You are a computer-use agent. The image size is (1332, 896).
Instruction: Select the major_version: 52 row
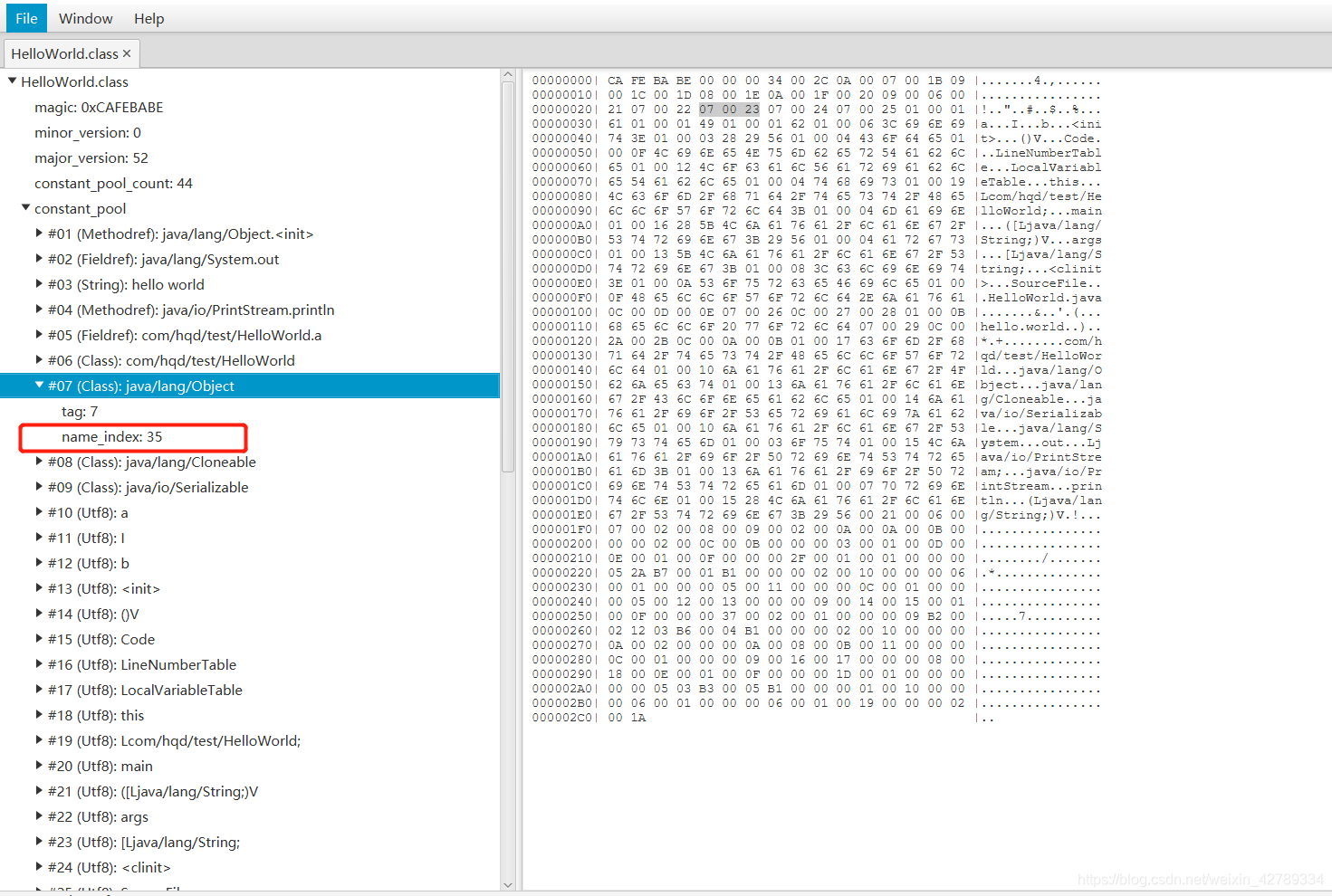click(250, 157)
